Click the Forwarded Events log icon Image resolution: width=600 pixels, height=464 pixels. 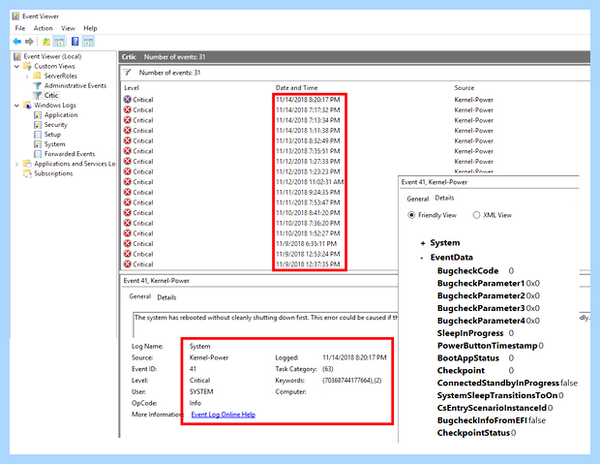(38, 154)
